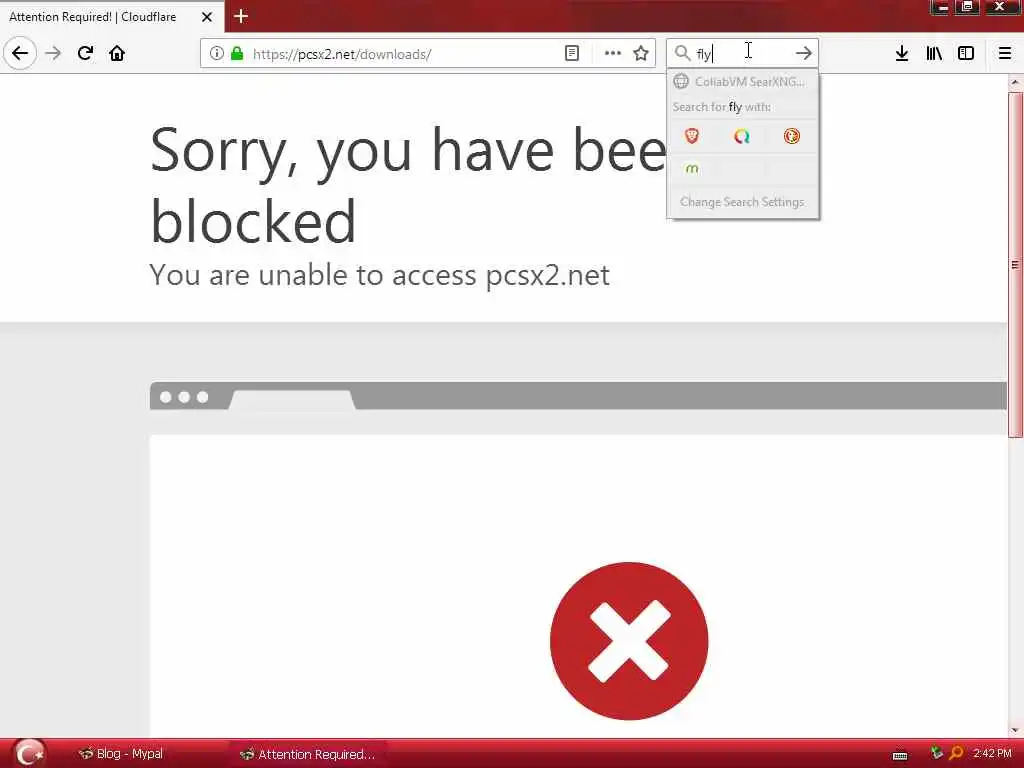Screen dimensions: 1024x768
Task: Toggle reader view in address bar
Action: [x=571, y=54]
